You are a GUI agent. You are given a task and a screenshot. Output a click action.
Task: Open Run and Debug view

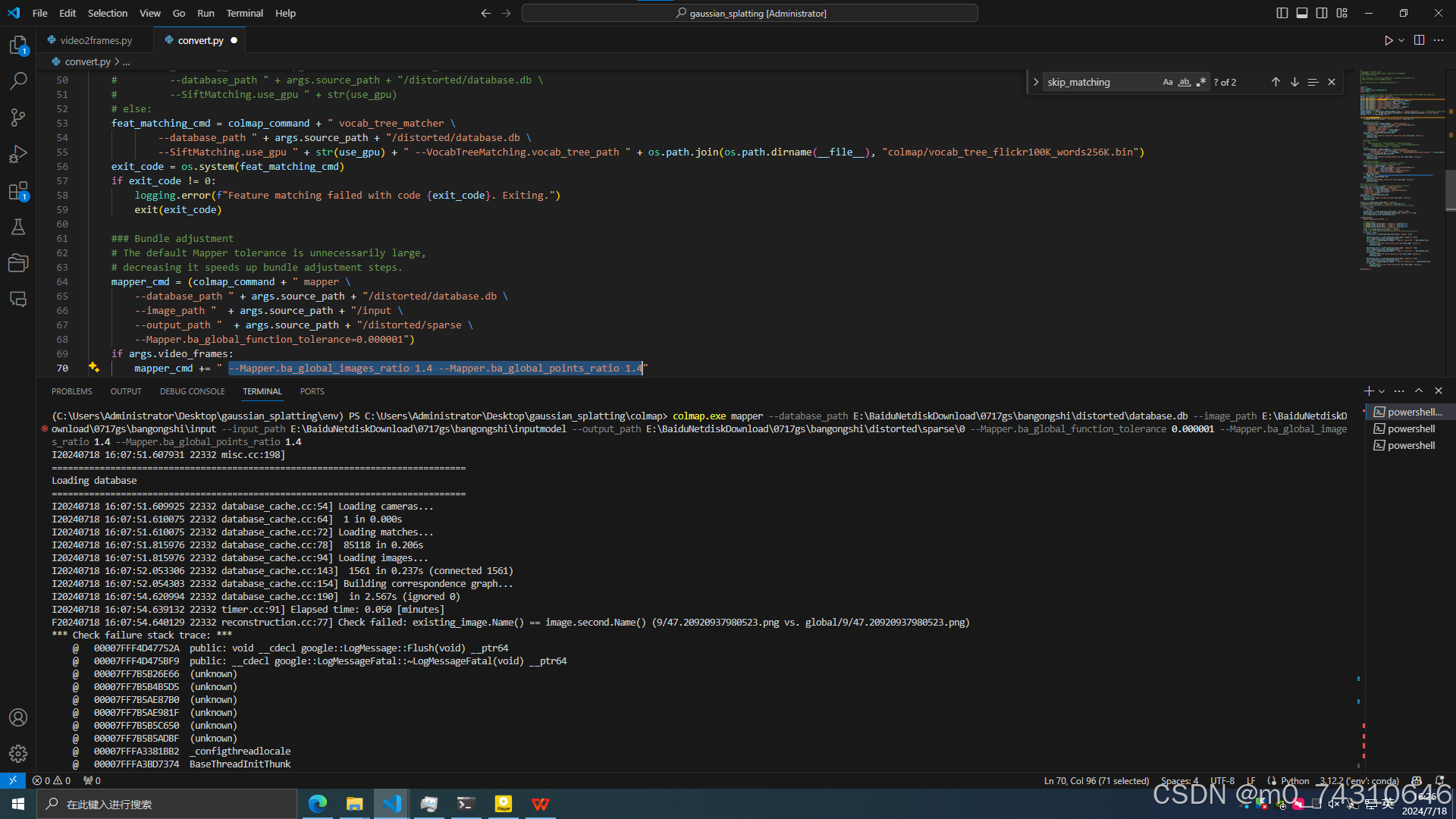click(x=18, y=154)
